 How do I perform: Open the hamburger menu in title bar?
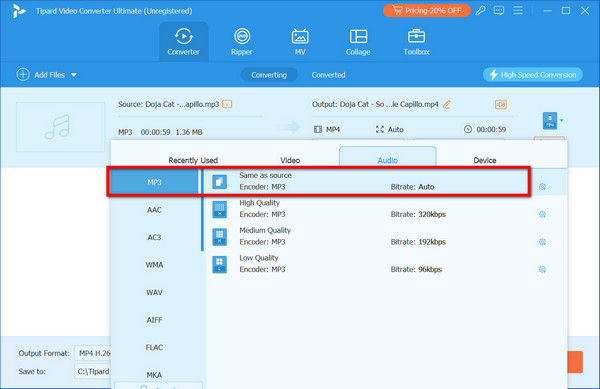point(518,11)
